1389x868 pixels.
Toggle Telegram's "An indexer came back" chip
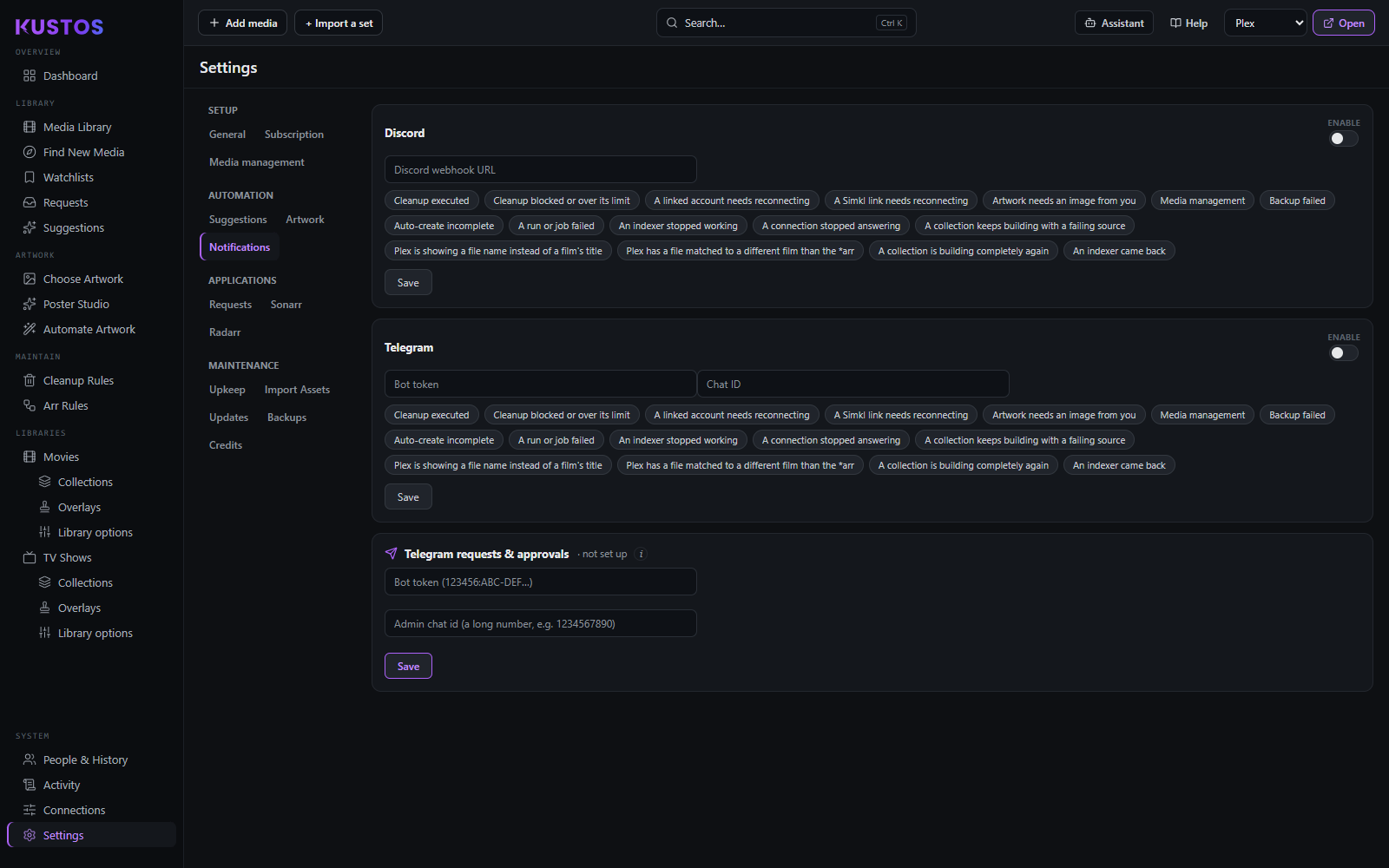click(x=1119, y=465)
